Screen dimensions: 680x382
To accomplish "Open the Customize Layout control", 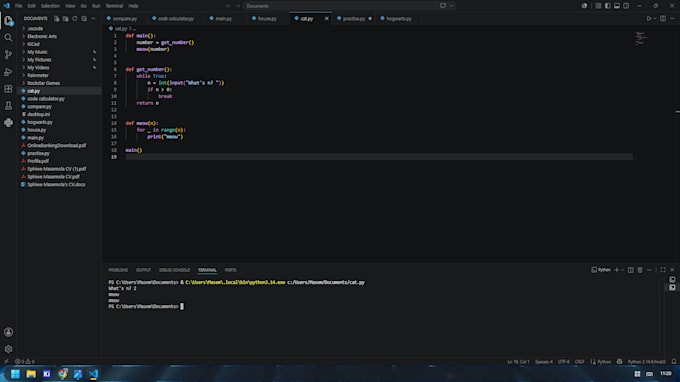I will (598, 6).
